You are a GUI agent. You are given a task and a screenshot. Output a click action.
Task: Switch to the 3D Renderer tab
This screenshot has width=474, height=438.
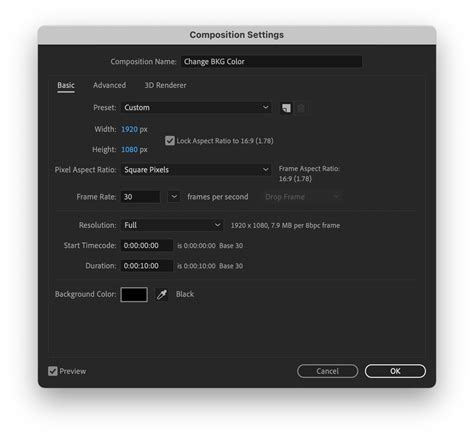(165, 85)
